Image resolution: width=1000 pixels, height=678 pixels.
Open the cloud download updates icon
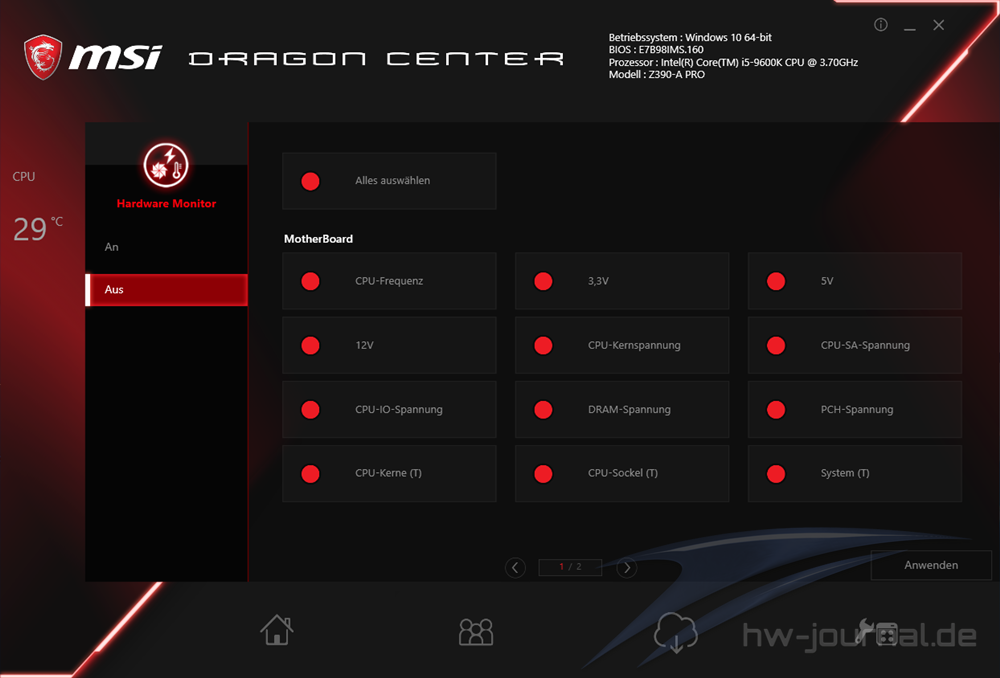click(x=675, y=632)
